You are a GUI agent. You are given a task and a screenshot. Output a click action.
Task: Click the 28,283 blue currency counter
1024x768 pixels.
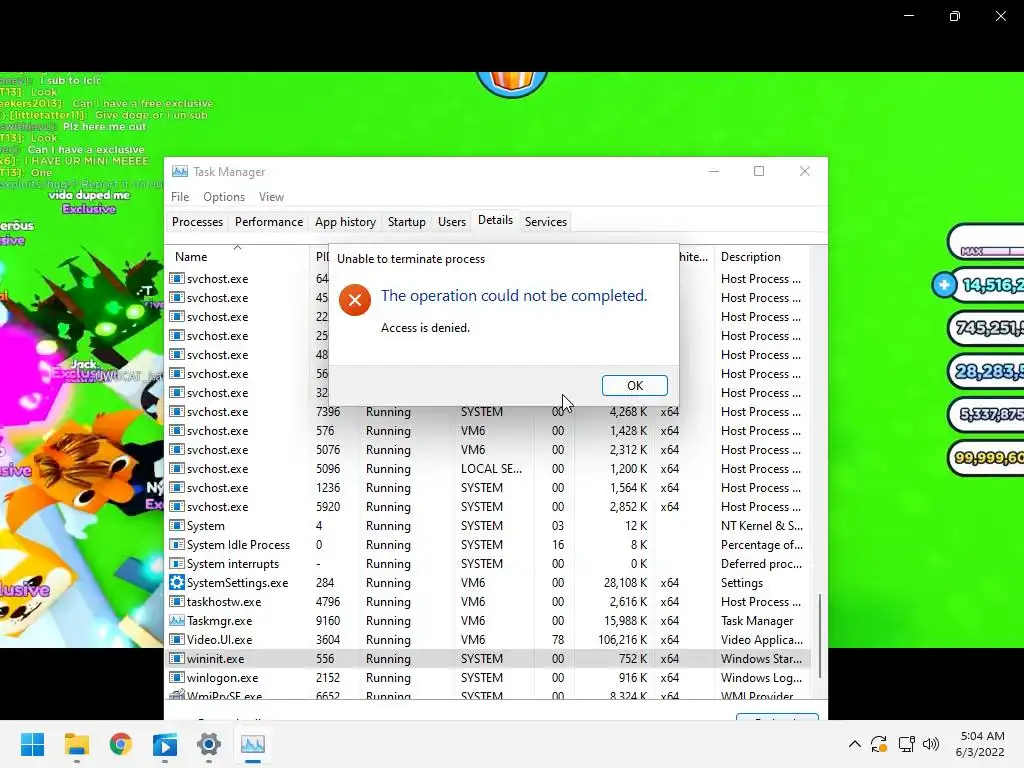coord(985,372)
